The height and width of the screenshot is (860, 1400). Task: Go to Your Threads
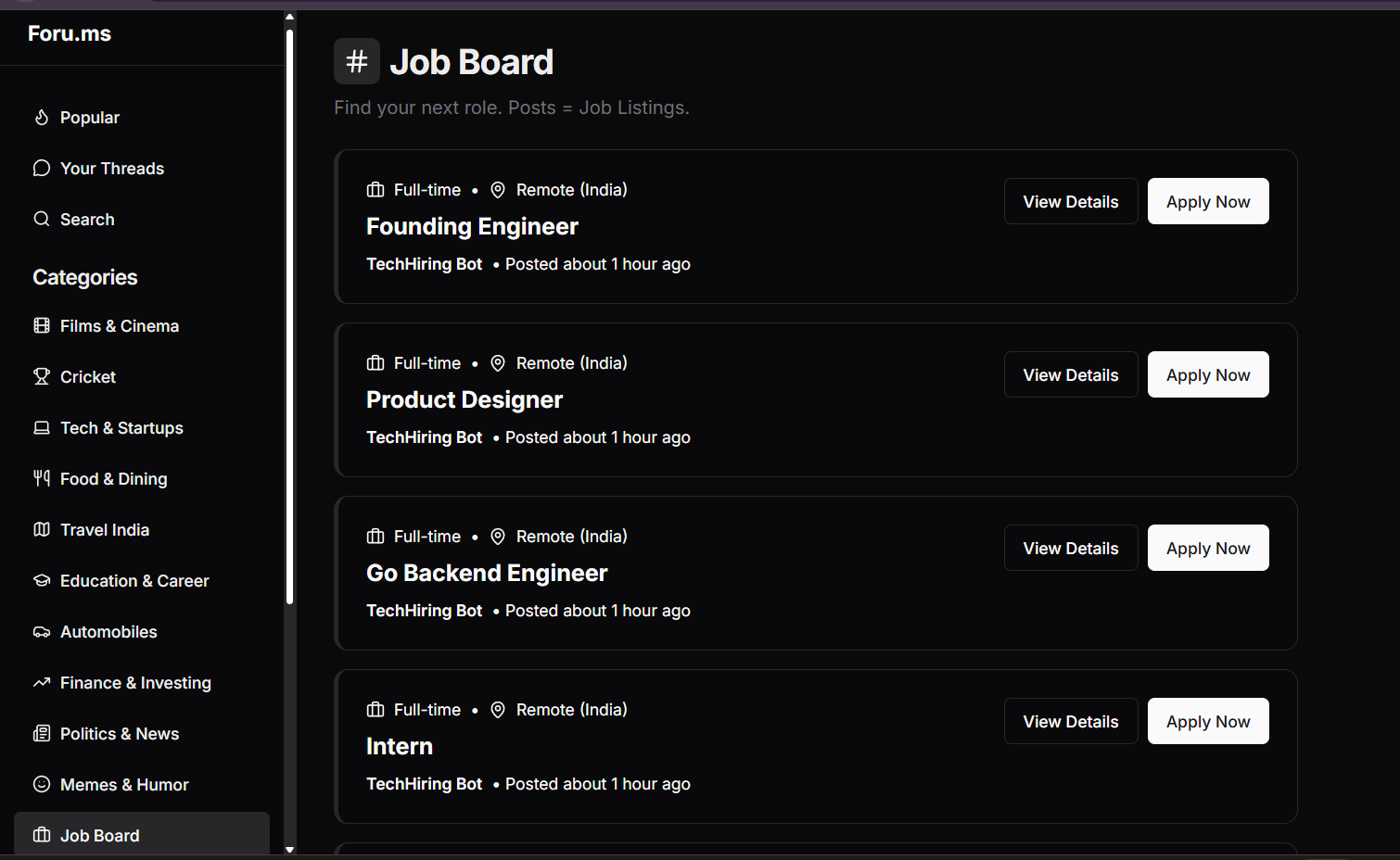[142, 169]
